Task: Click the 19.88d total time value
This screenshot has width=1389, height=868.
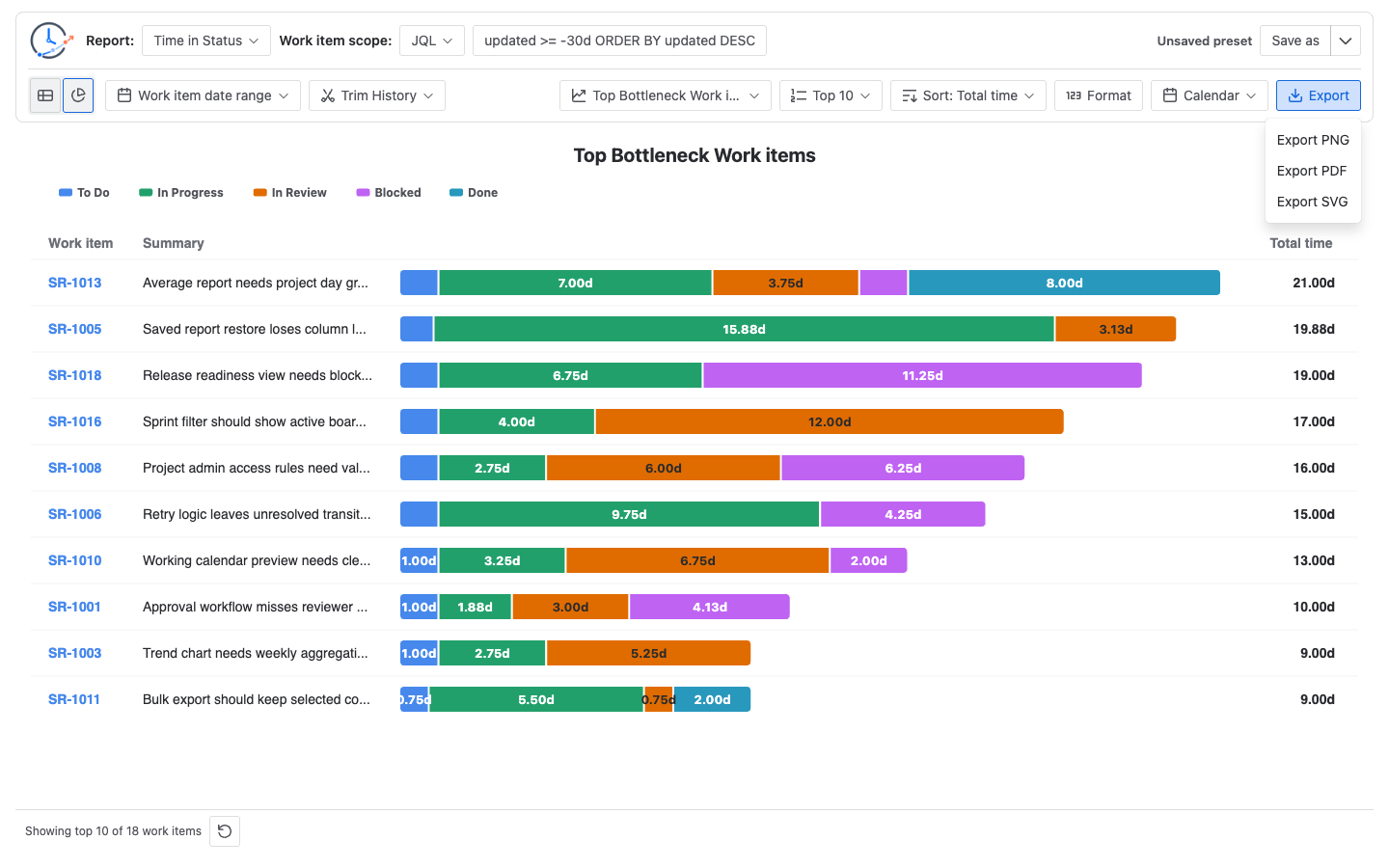Action: point(1314,329)
